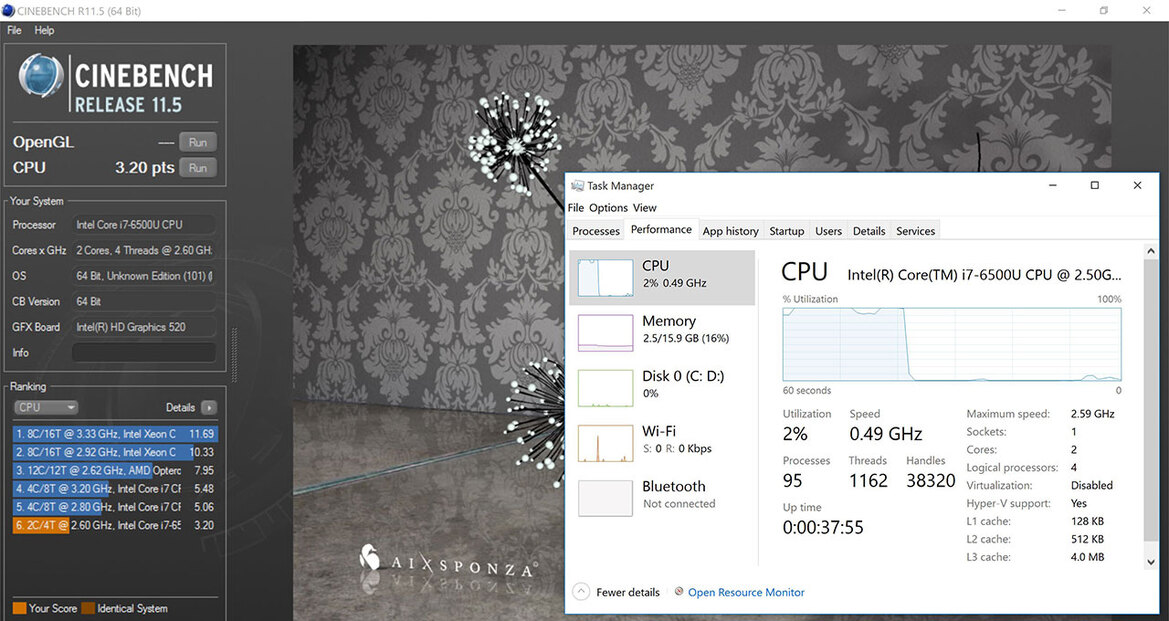Click the Cinebench title bar app icon

pos(8,10)
